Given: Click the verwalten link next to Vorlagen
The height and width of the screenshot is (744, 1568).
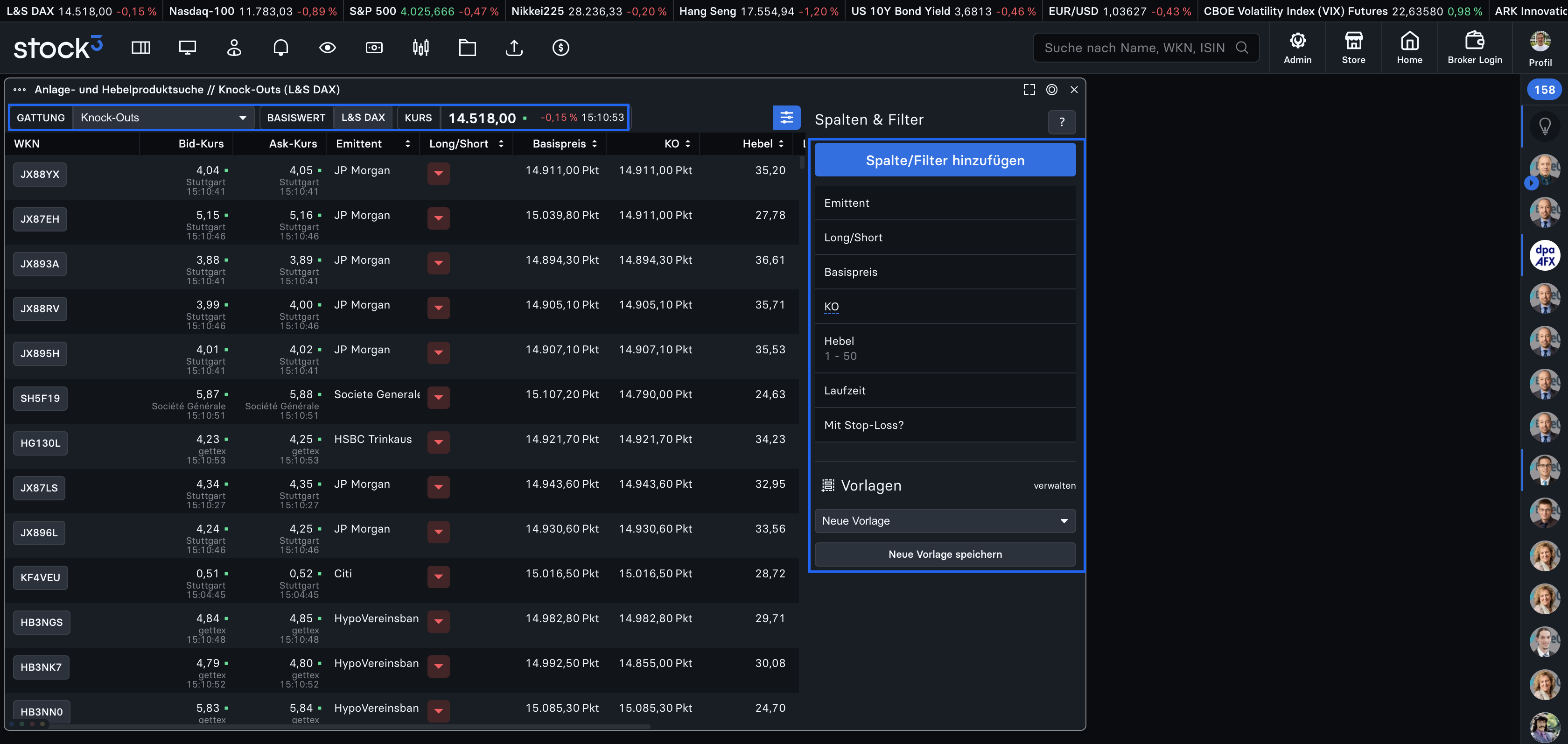Looking at the screenshot, I should (1054, 485).
